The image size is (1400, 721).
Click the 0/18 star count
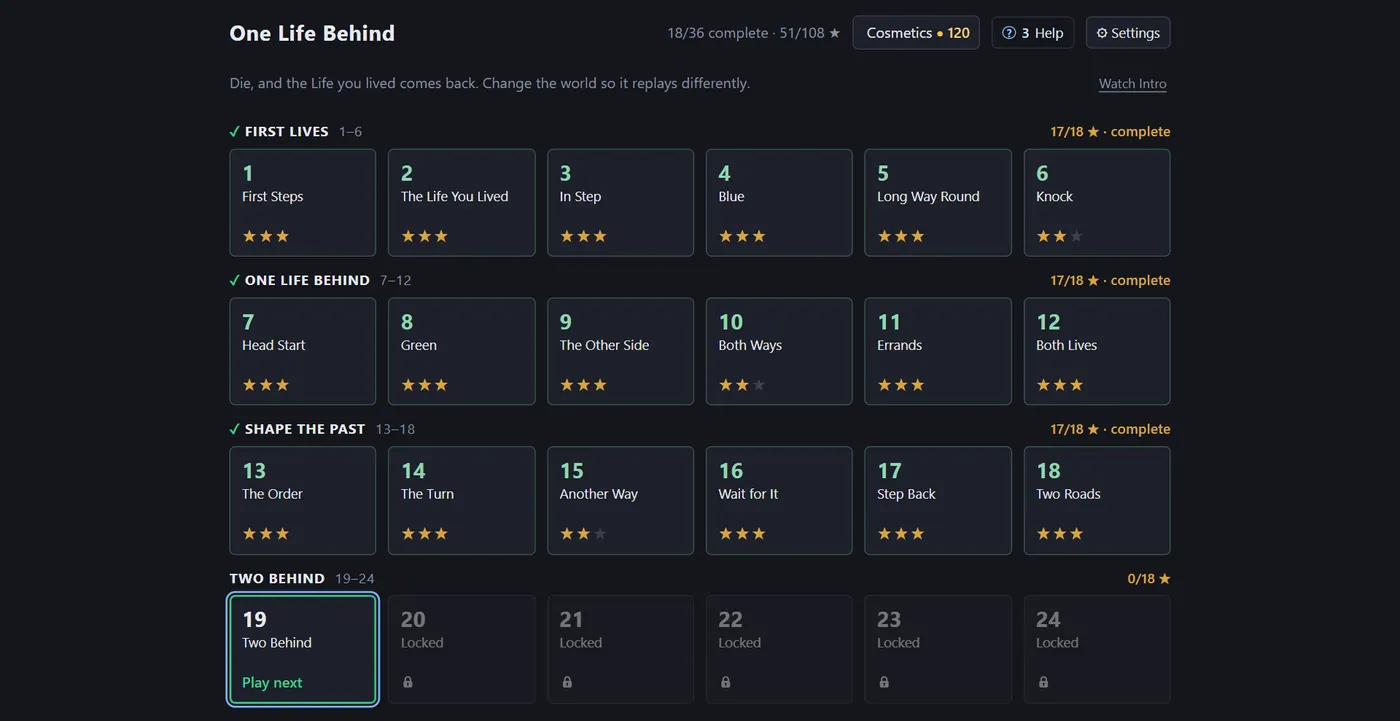tap(1149, 578)
